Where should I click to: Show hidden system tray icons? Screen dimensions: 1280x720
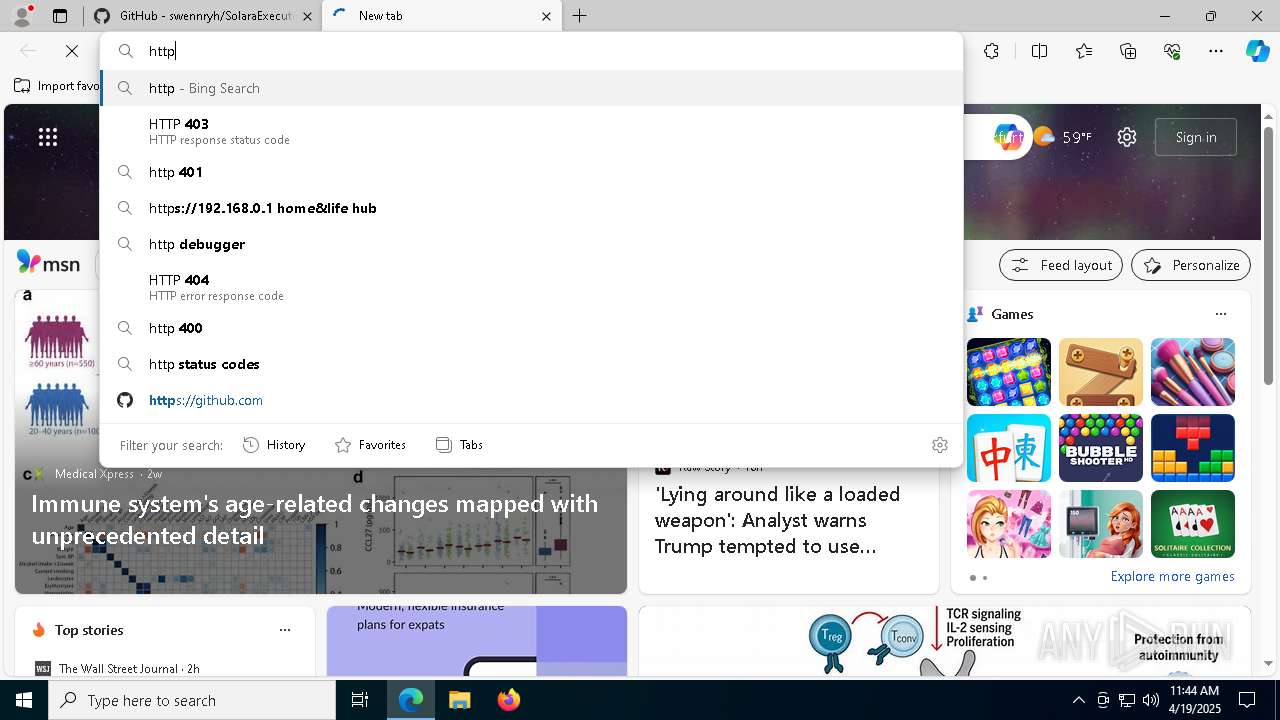[x=1078, y=700]
